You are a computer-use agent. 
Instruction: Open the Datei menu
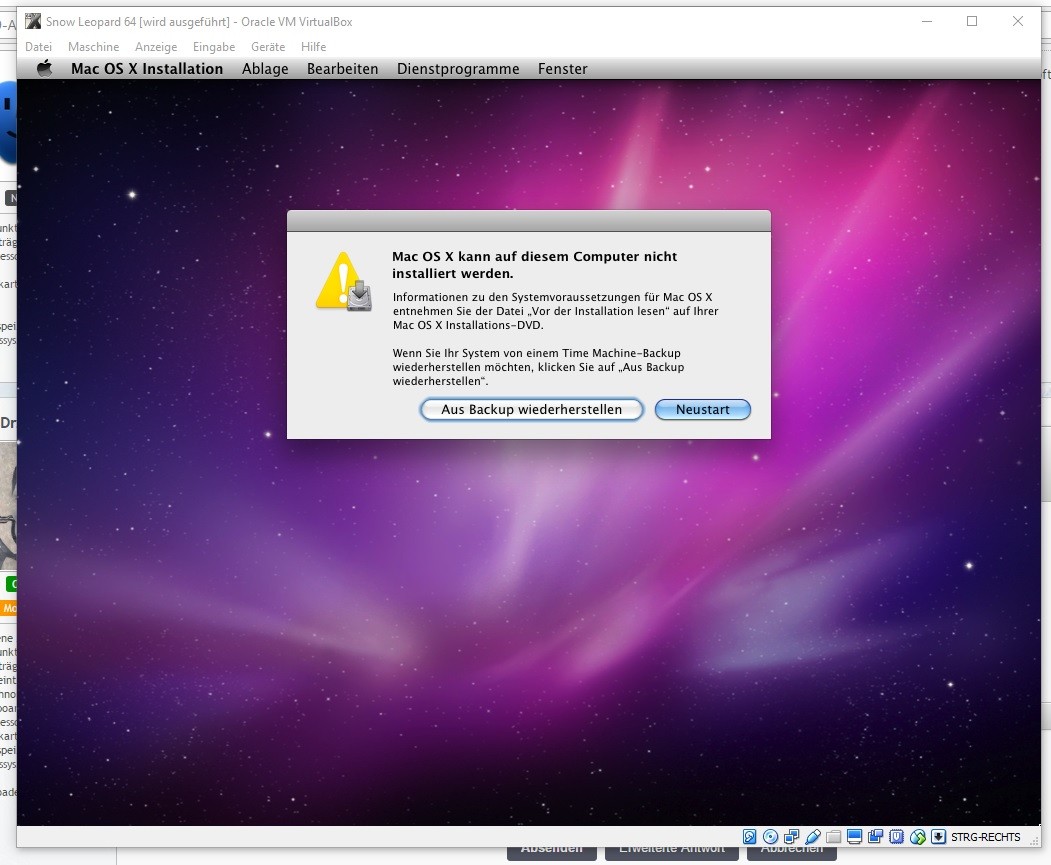(x=38, y=47)
